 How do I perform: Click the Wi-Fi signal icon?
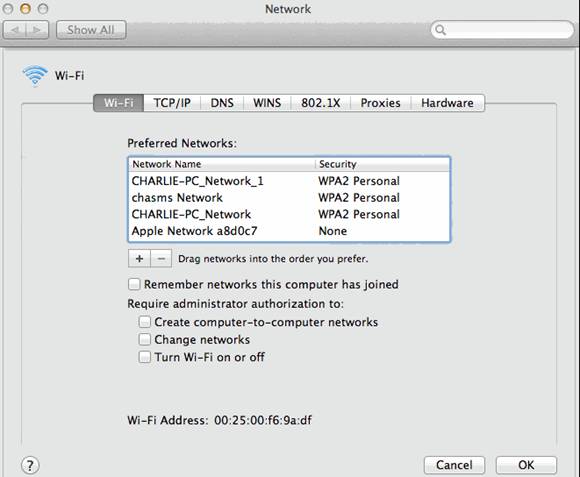(x=35, y=75)
